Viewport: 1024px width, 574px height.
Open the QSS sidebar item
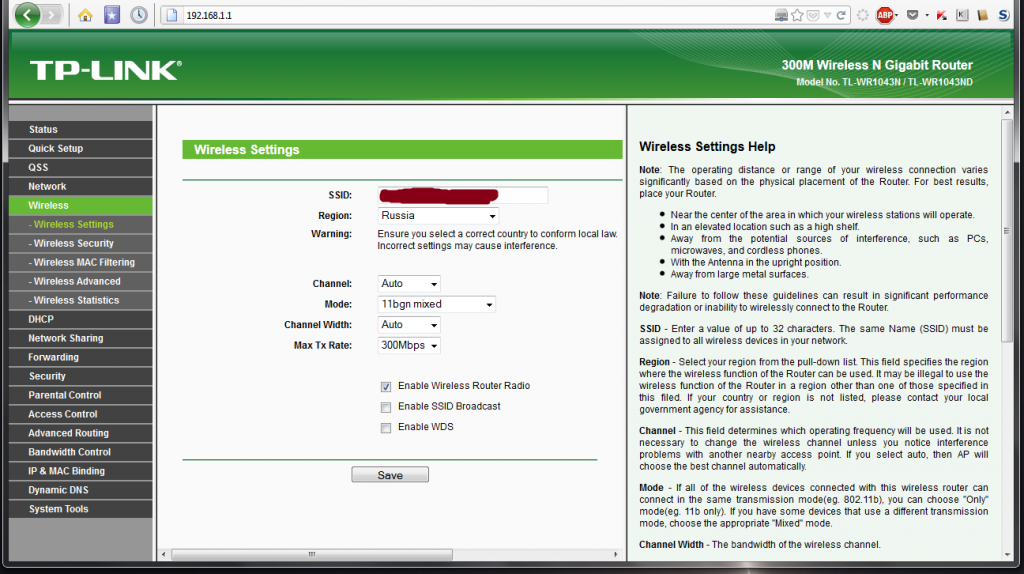(x=81, y=167)
